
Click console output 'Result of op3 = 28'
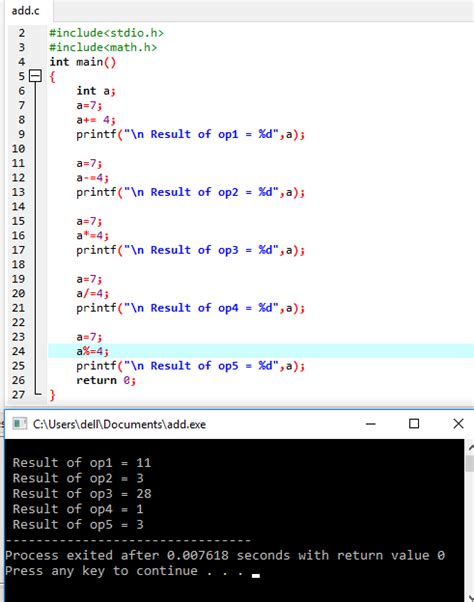coord(82,494)
